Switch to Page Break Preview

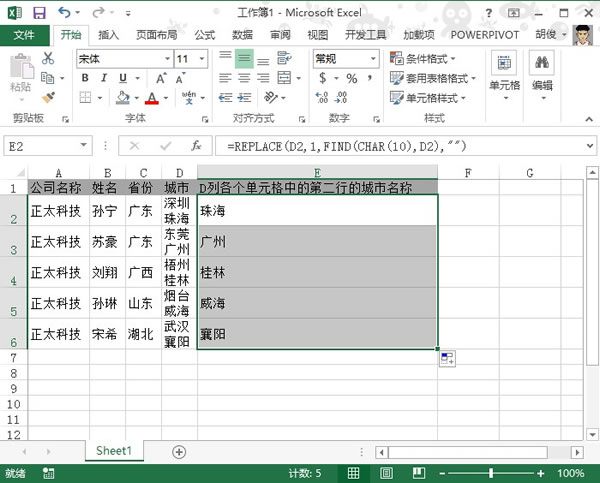pyautogui.click(x=419, y=473)
